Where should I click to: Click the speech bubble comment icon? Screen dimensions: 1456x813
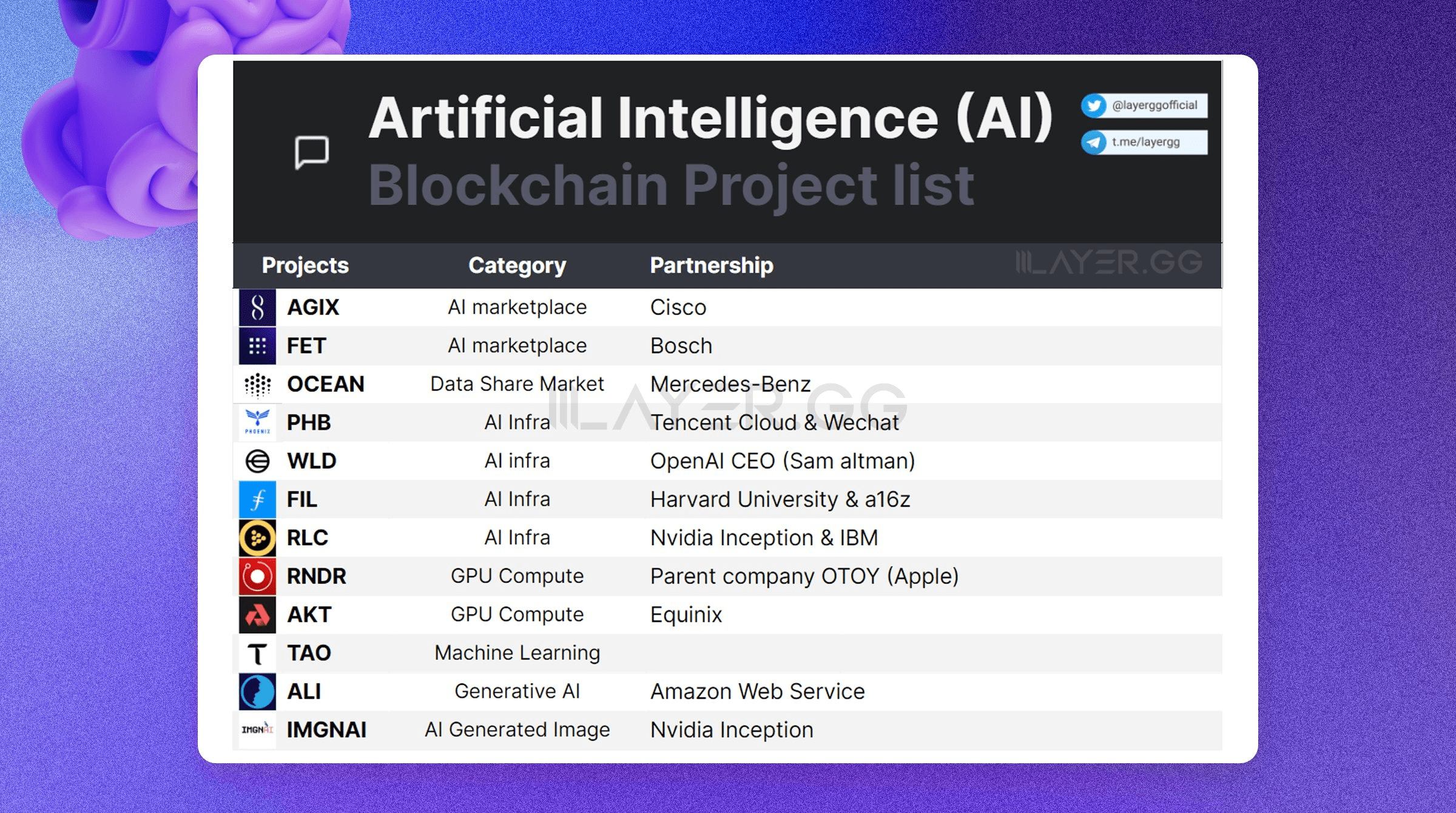click(312, 152)
